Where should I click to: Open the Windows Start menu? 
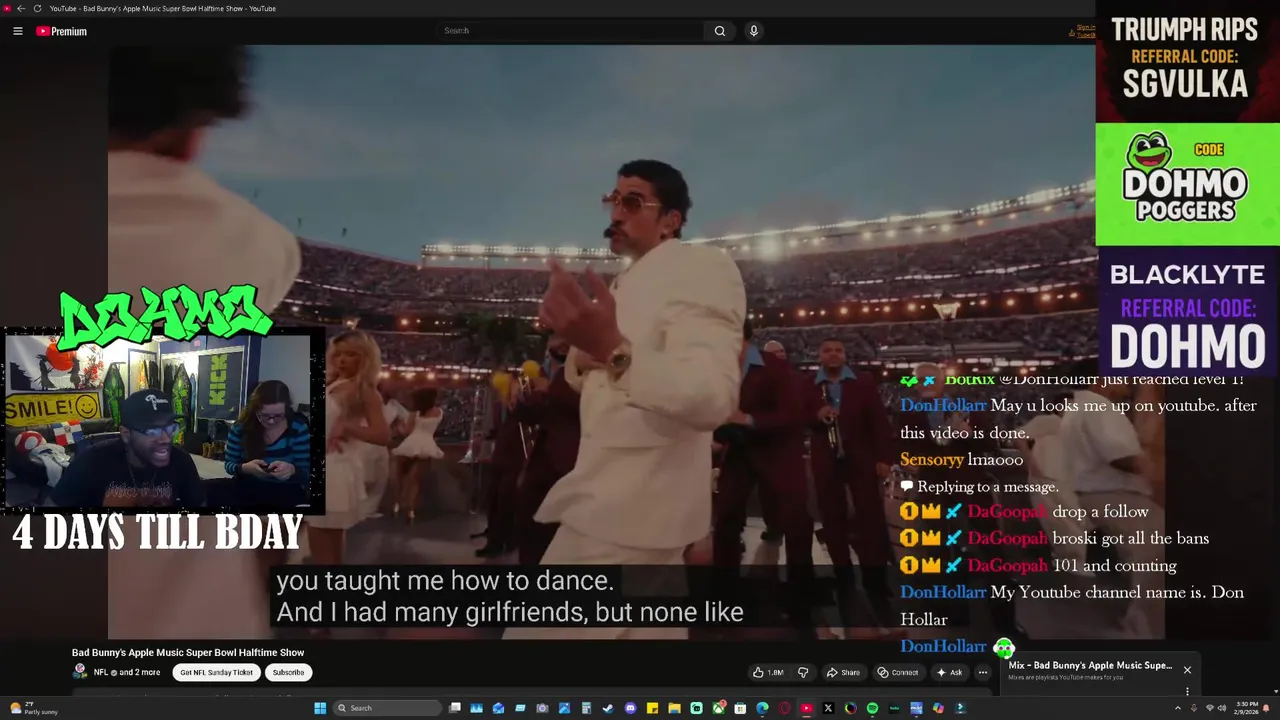point(320,708)
